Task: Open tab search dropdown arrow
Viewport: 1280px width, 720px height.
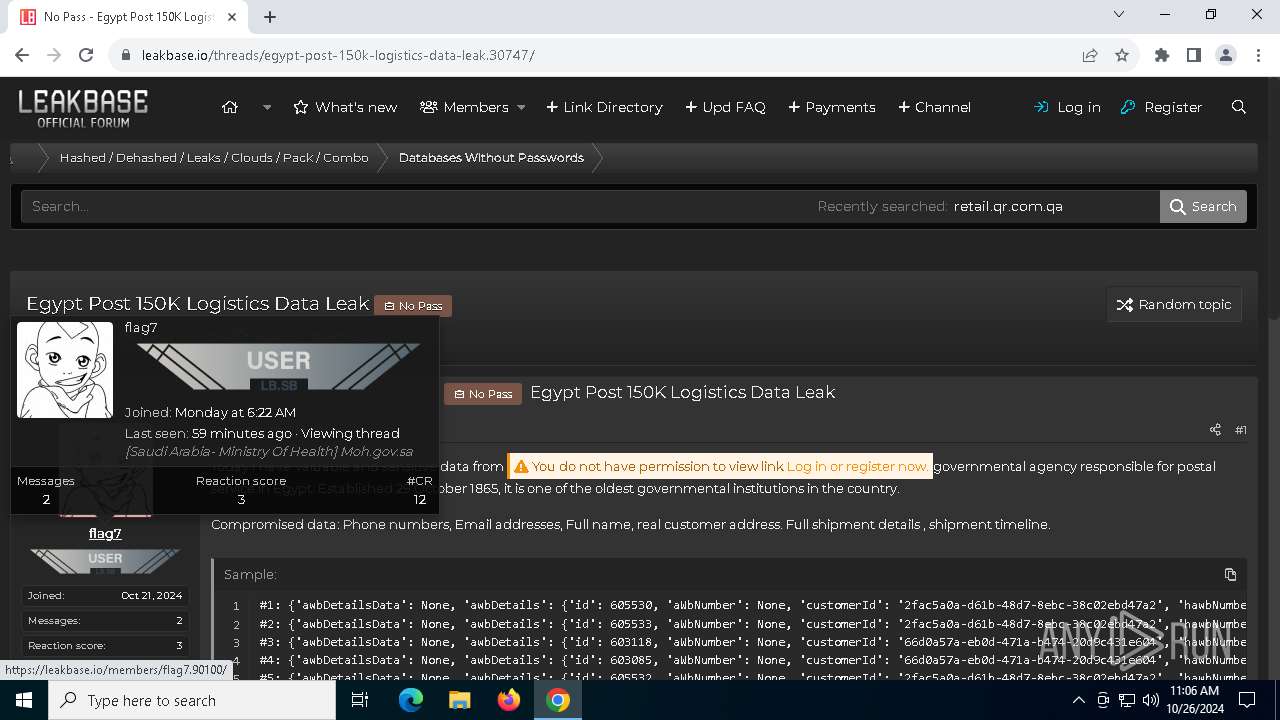Action: click(1119, 15)
